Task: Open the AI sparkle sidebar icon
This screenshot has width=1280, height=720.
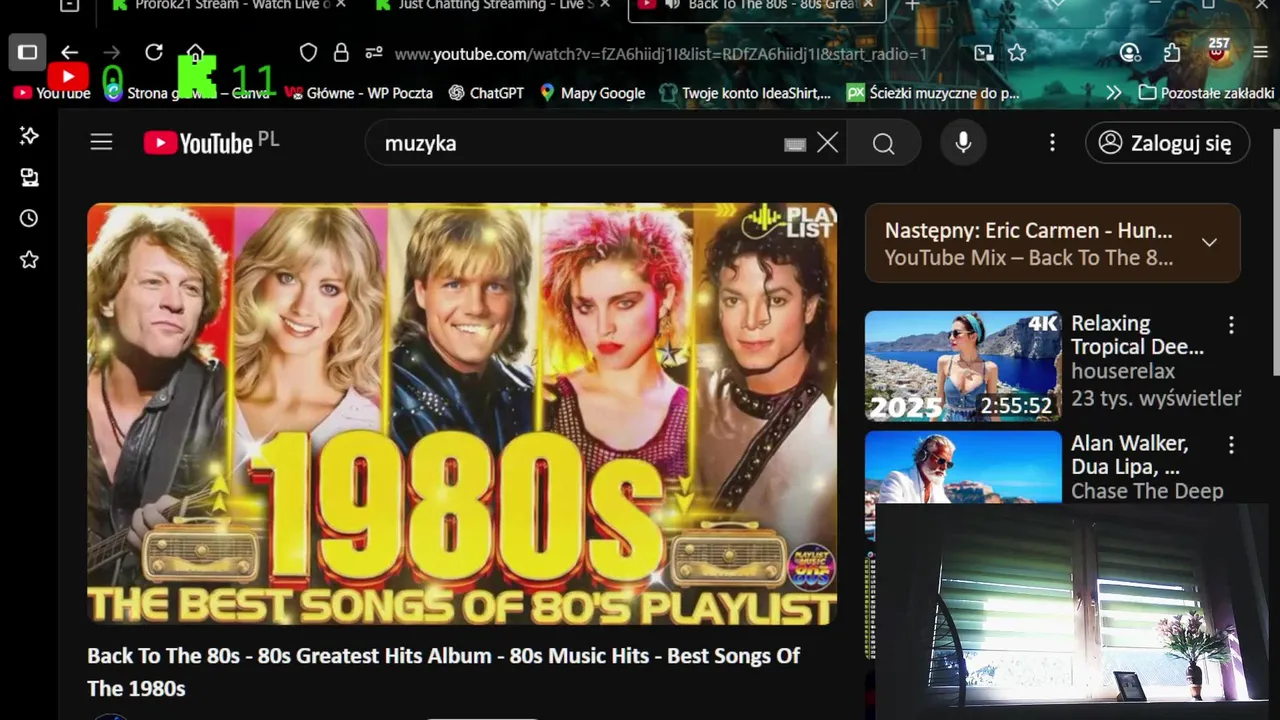Action: (29, 136)
